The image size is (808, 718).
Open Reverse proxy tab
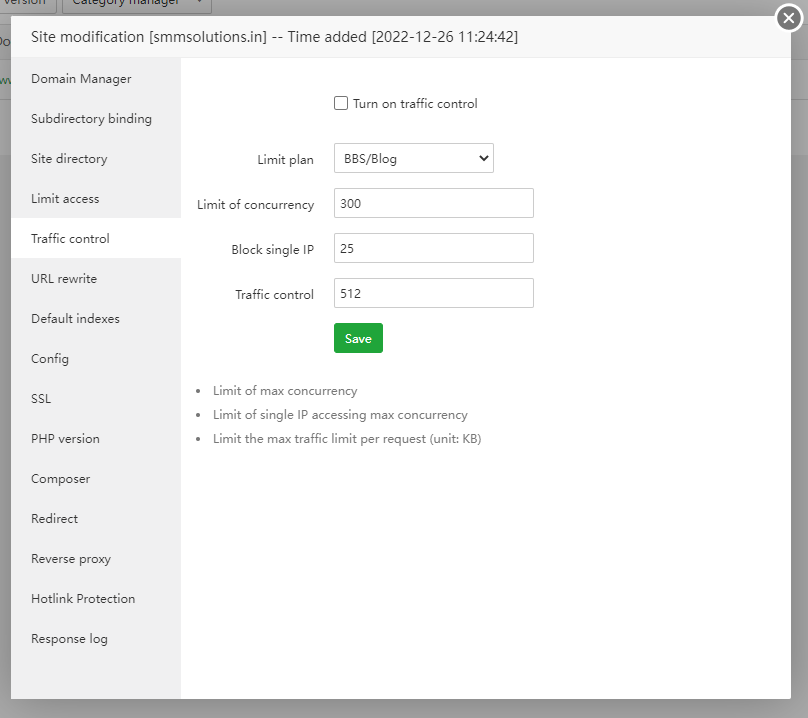[x=96, y=559]
